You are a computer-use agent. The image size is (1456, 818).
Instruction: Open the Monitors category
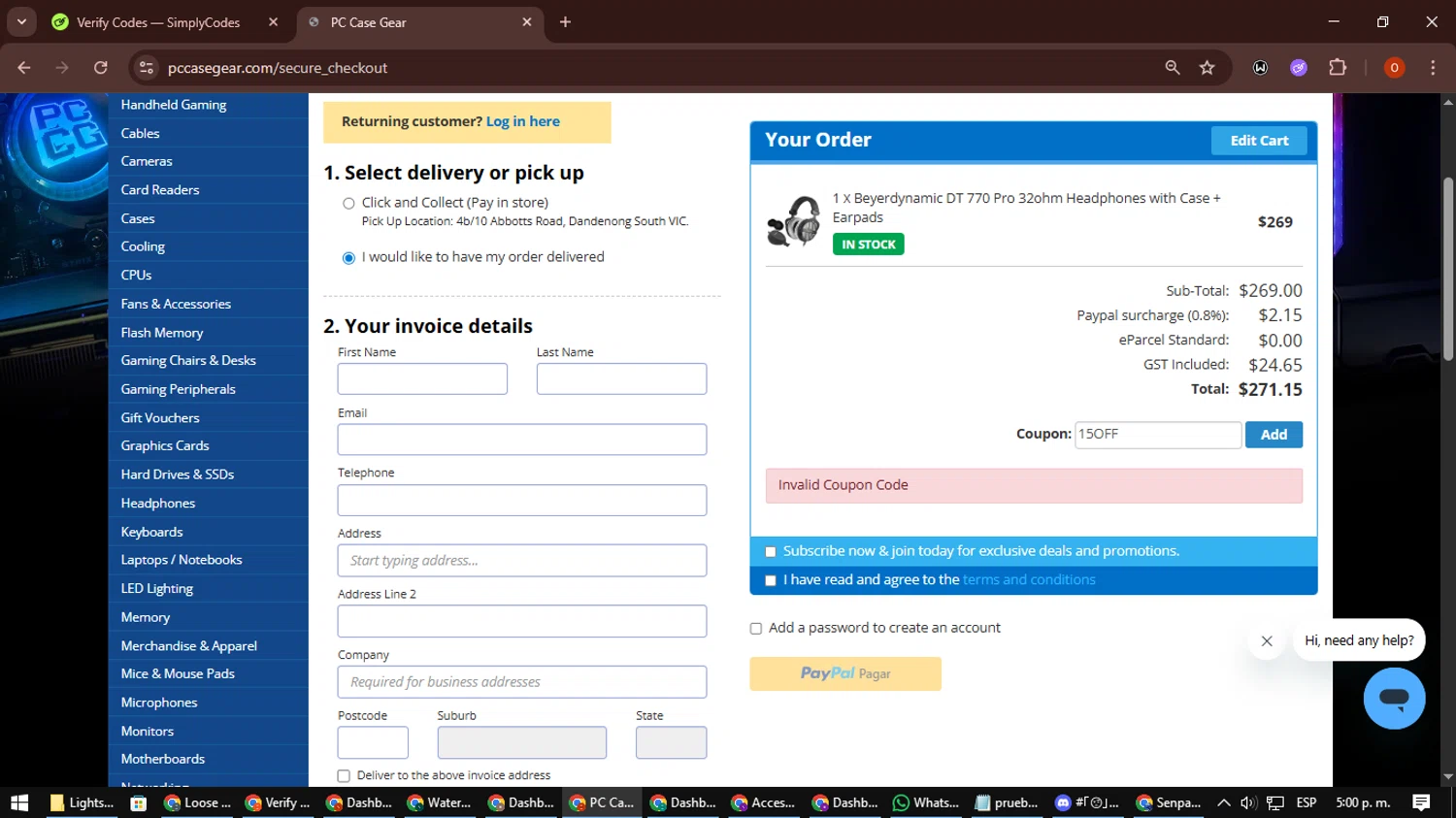point(148,731)
